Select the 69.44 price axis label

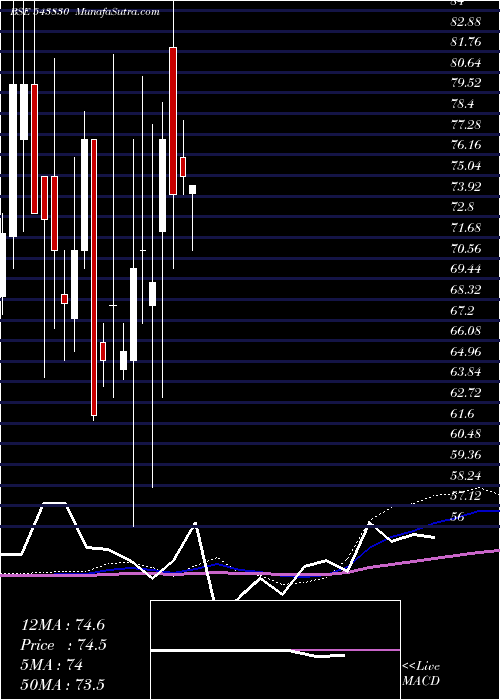[466, 269]
